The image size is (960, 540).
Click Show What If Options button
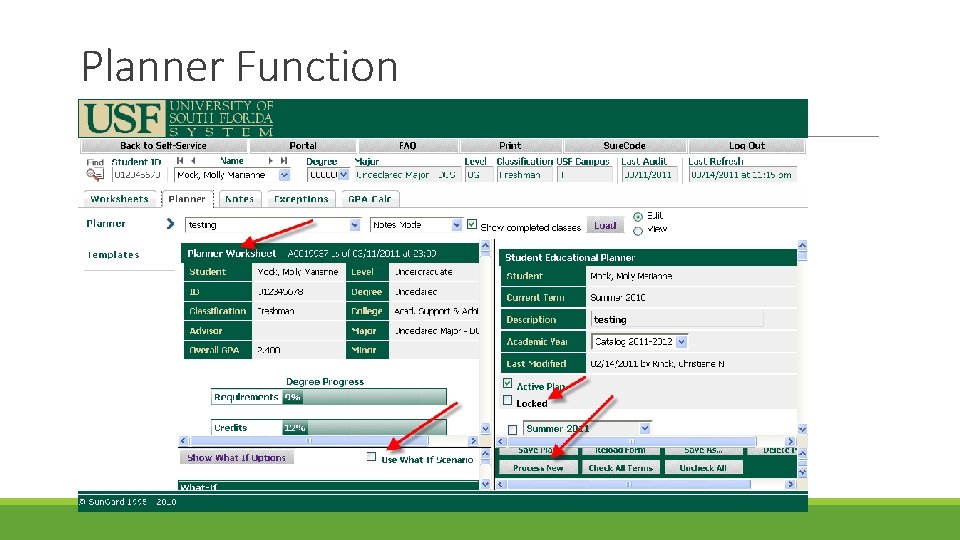(236, 457)
